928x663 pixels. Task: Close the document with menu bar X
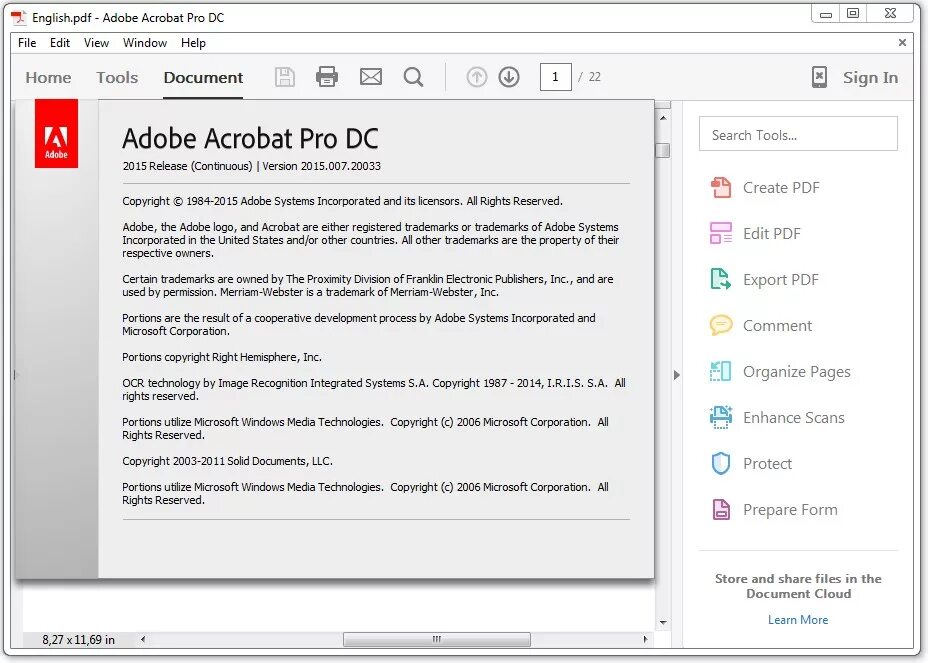(x=902, y=43)
